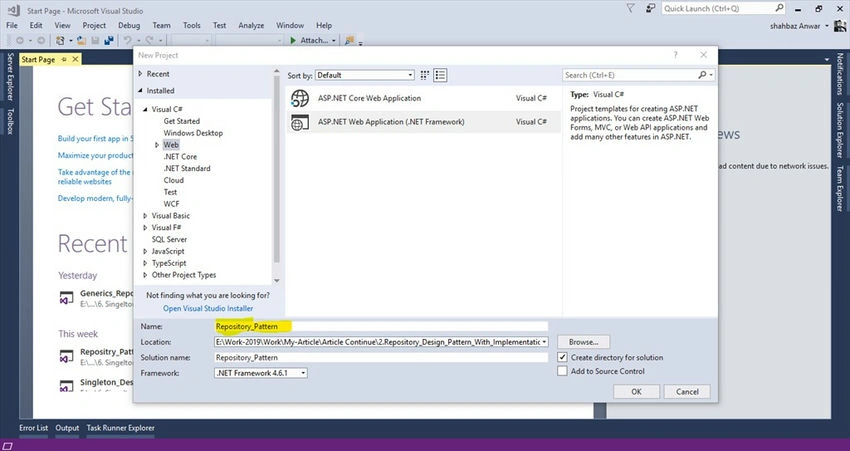Expand the Recent templates section
Image resolution: width=850 pixels, height=451 pixels.
[140, 74]
